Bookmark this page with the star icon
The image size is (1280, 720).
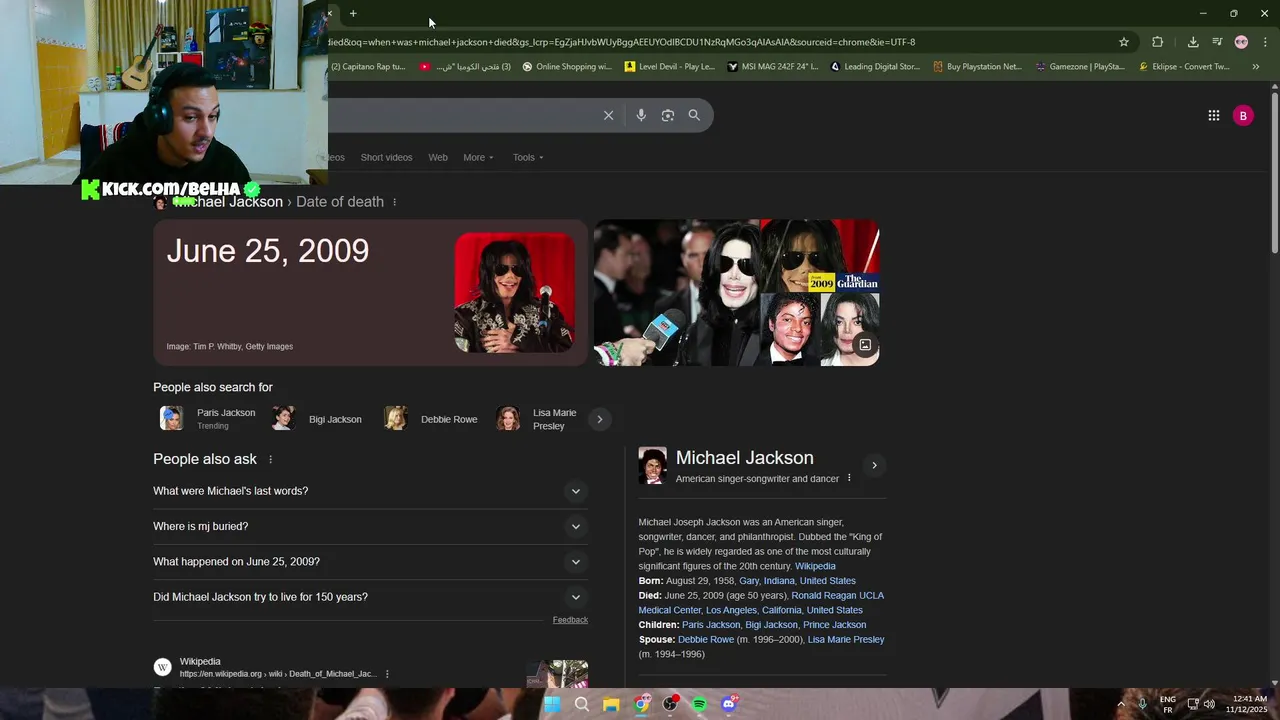pyautogui.click(x=1124, y=42)
